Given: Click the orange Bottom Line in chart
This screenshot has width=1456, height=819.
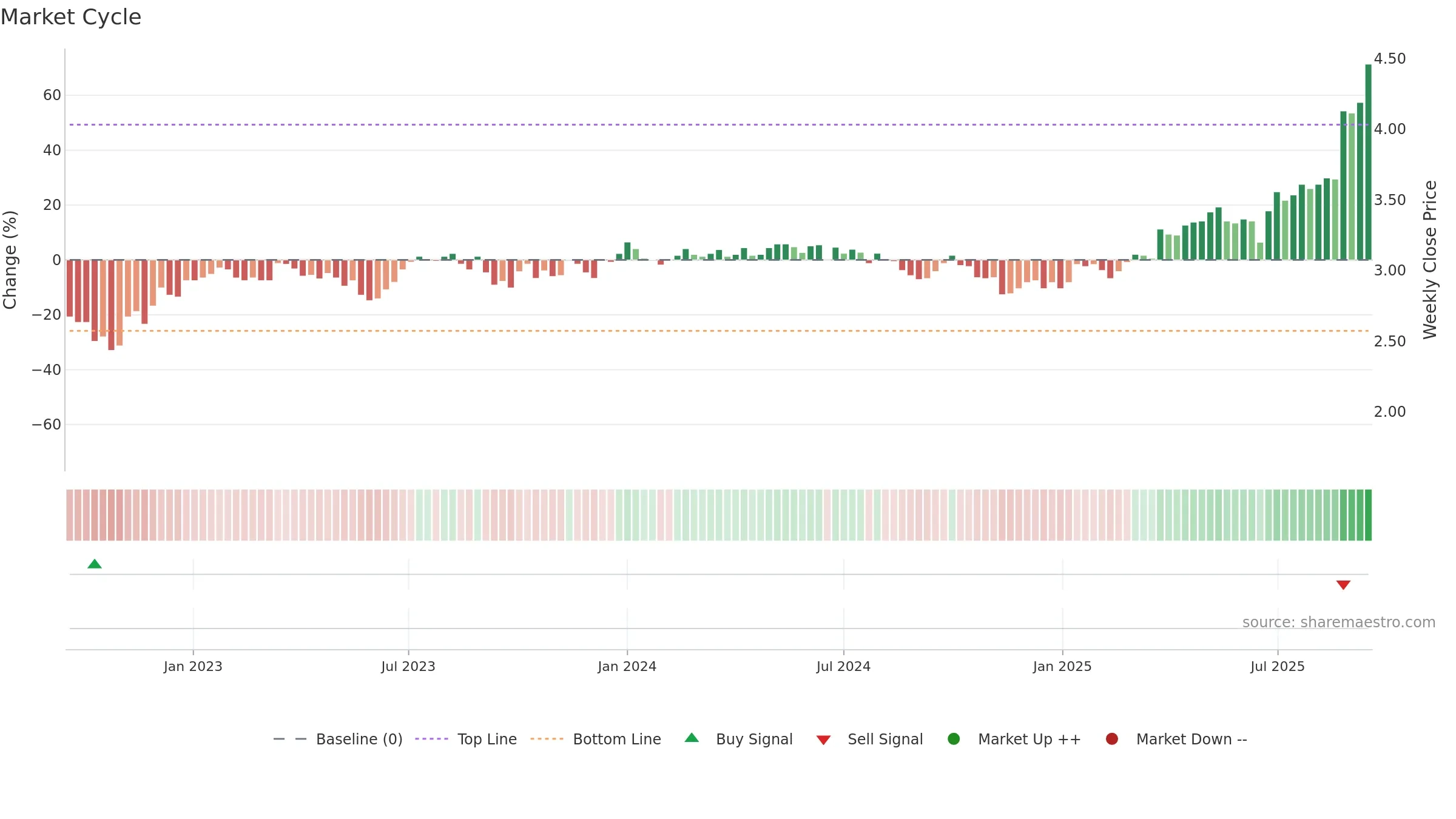Looking at the screenshot, I should click(x=719, y=331).
